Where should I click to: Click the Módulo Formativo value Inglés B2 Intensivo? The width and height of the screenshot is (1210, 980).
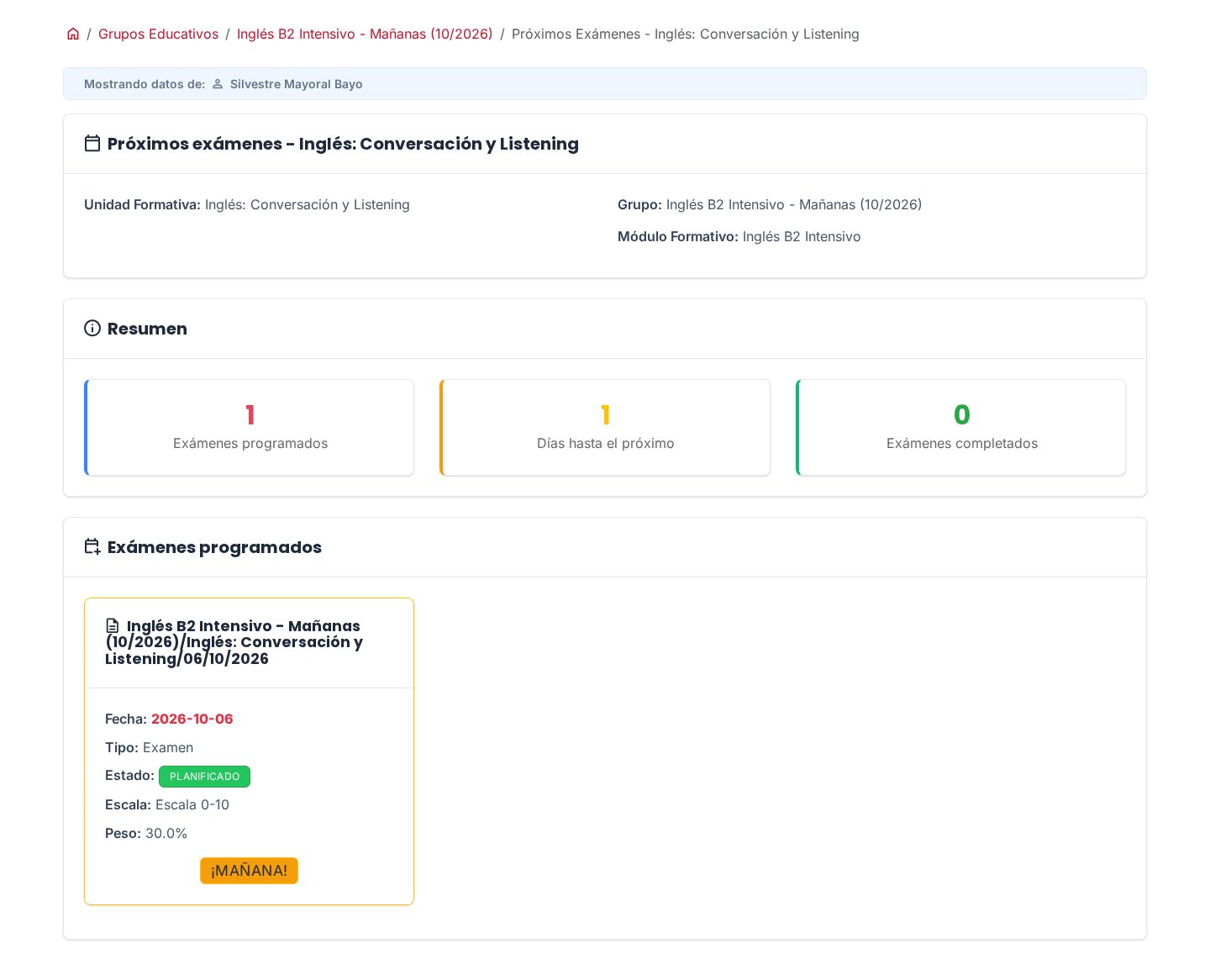click(x=802, y=236)
